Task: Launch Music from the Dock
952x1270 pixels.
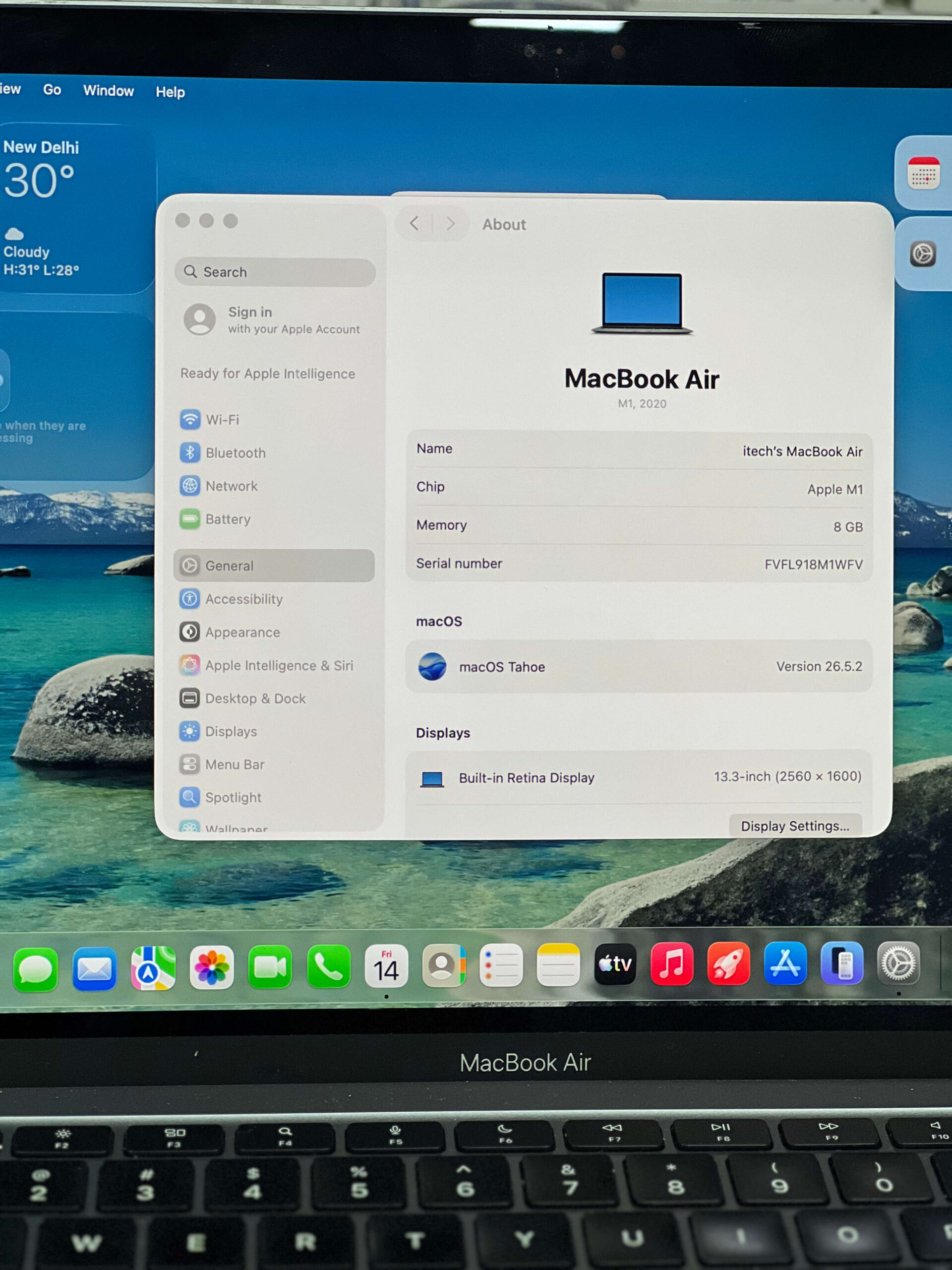Action: coord(672,963)
